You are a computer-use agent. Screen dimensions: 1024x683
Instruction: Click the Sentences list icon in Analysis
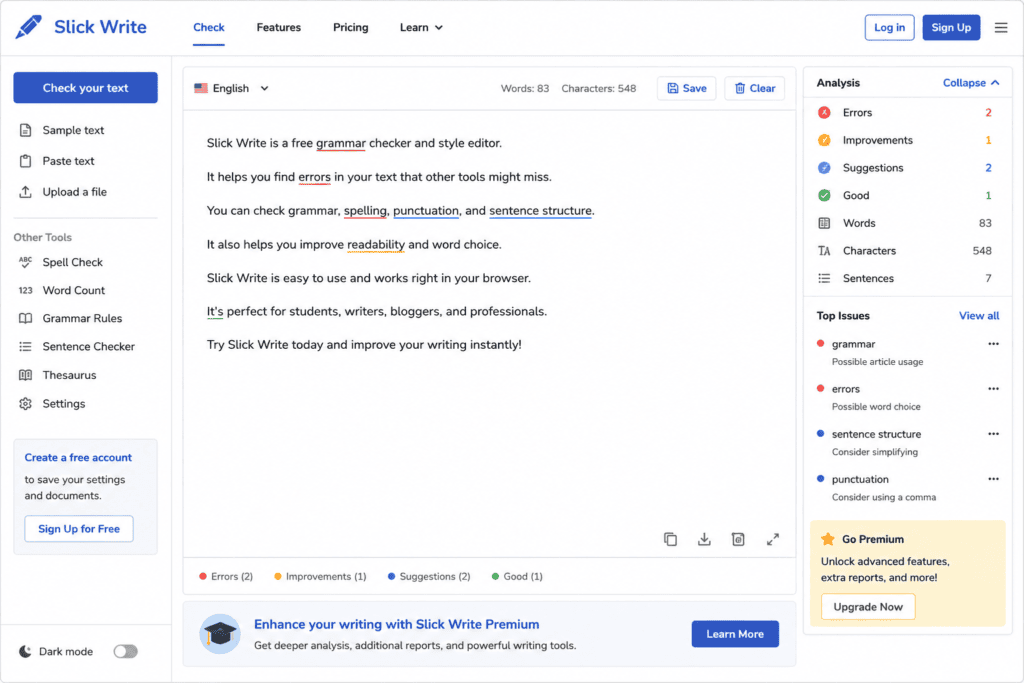(x=824, y=278)
